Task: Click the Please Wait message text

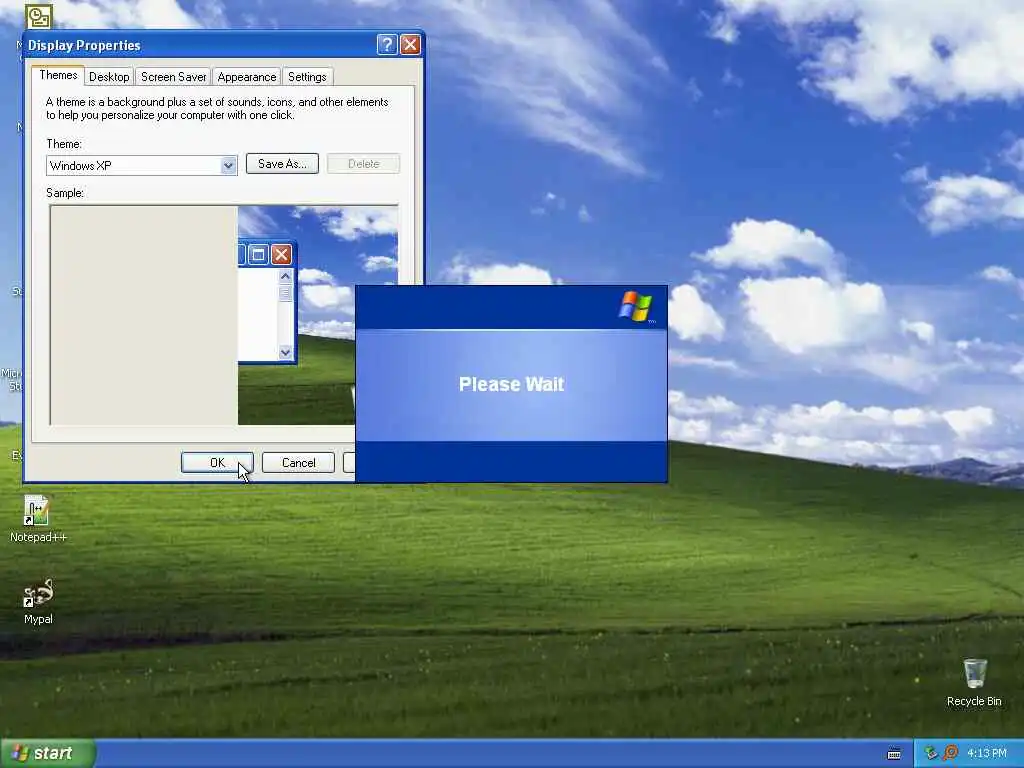Action: tap(511, 384)
